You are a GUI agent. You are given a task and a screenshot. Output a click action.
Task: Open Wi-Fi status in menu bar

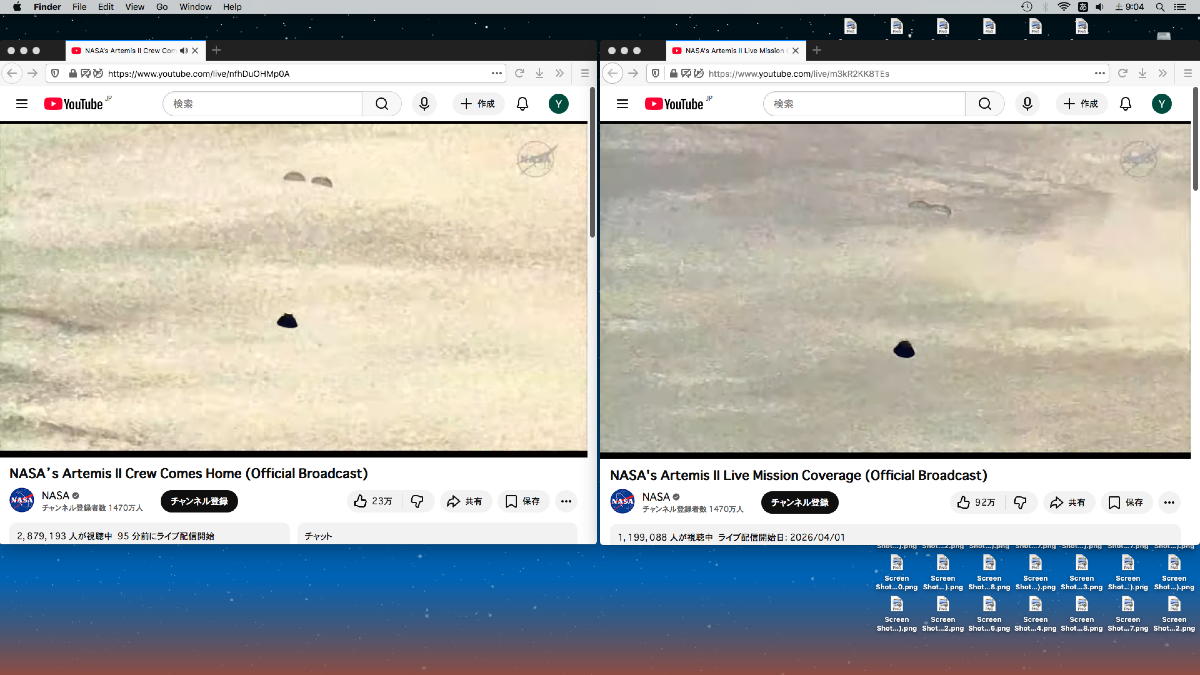coord(1064,7)
